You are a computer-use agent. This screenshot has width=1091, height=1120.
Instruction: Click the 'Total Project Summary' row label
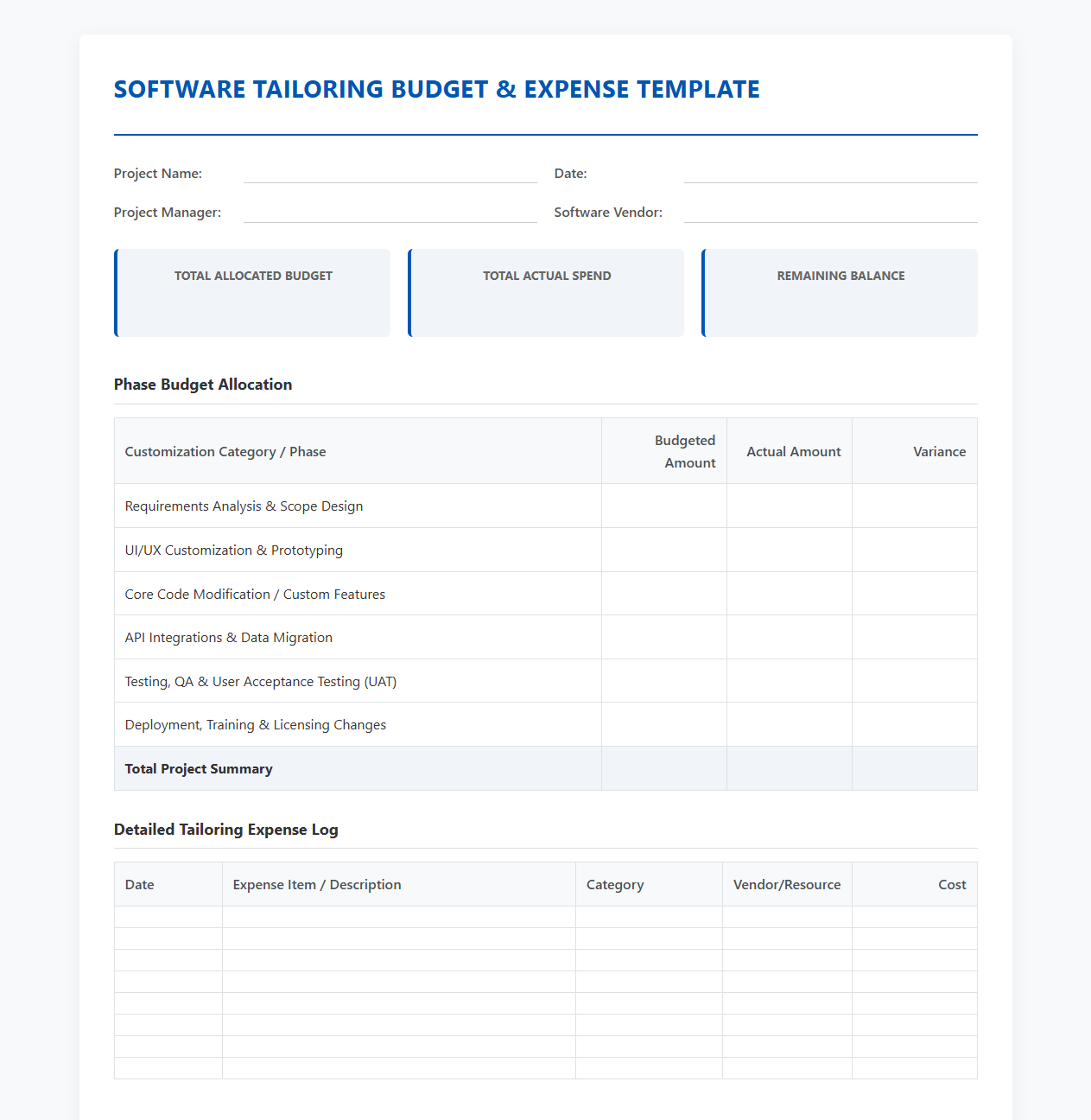[x=199, y=769]
